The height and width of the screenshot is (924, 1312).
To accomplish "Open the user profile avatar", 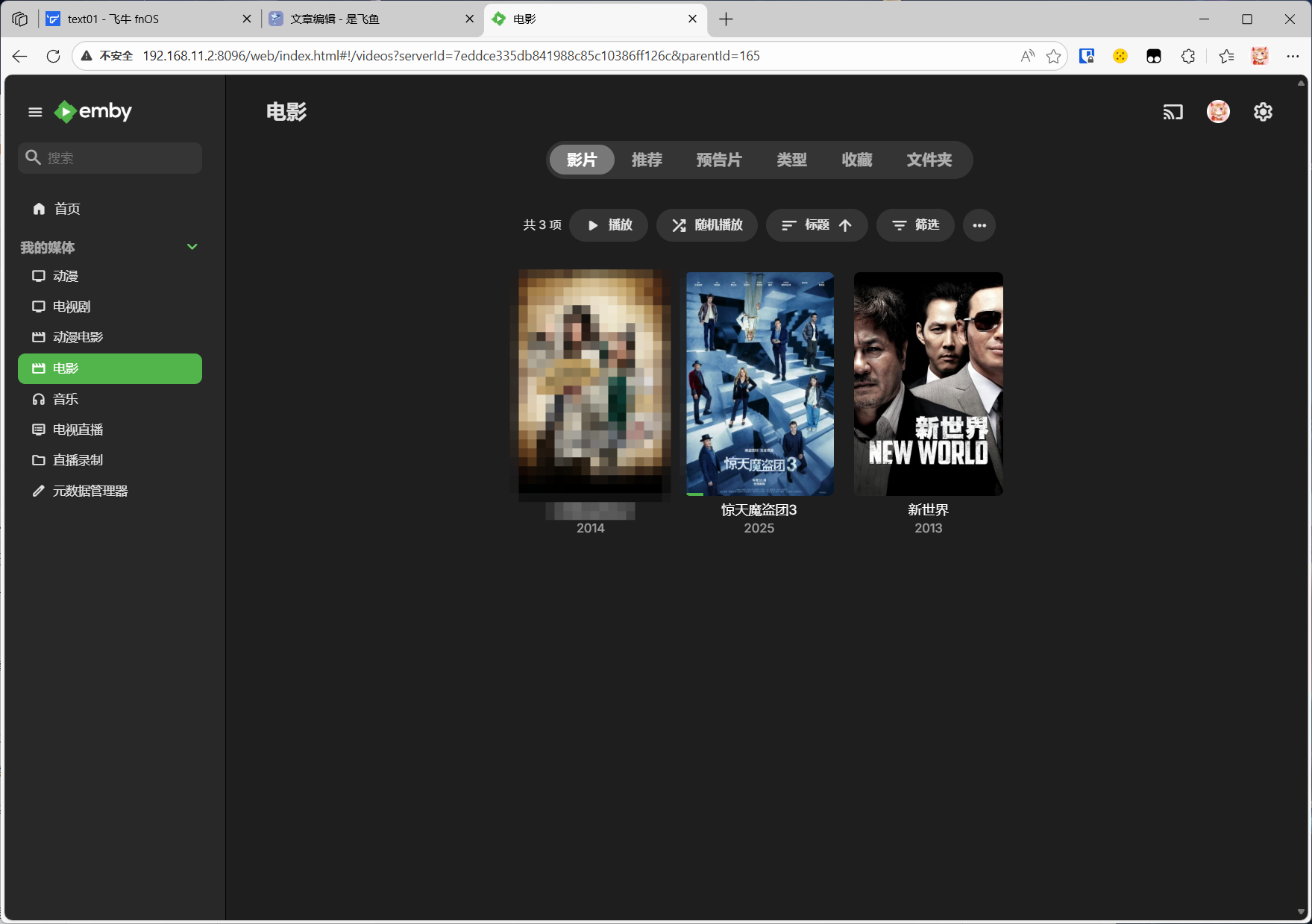I will pos(1218,112).
